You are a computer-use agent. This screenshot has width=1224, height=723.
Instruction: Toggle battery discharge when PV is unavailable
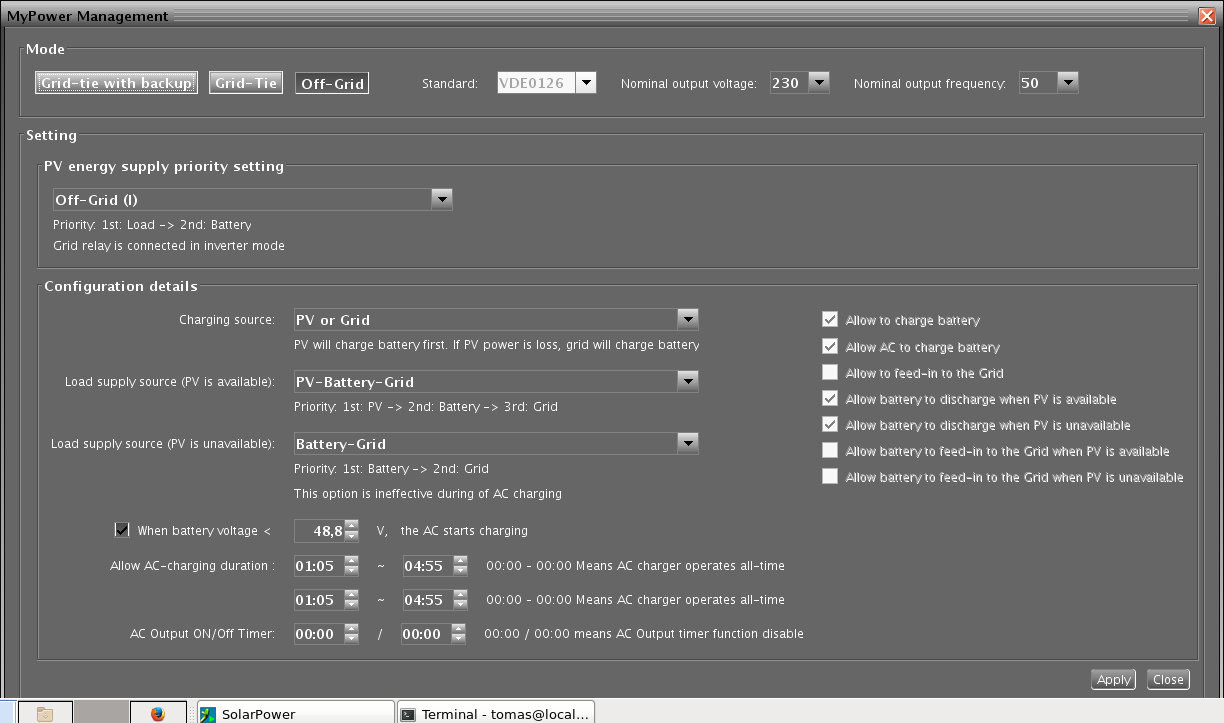pyautogui.click(x=830, y=425)
